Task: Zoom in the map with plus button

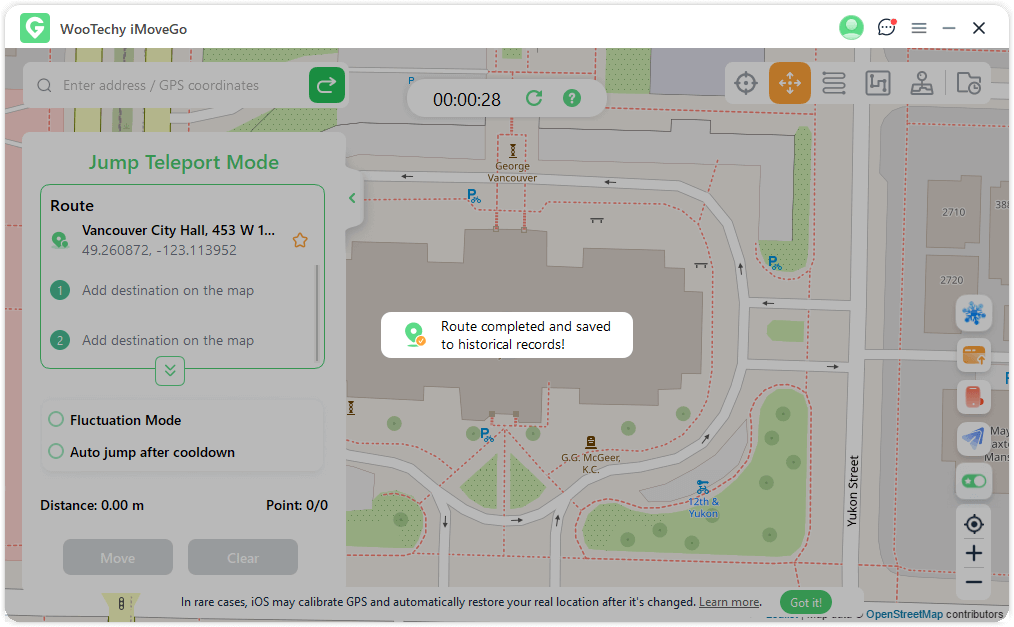Action: [973, 554]
